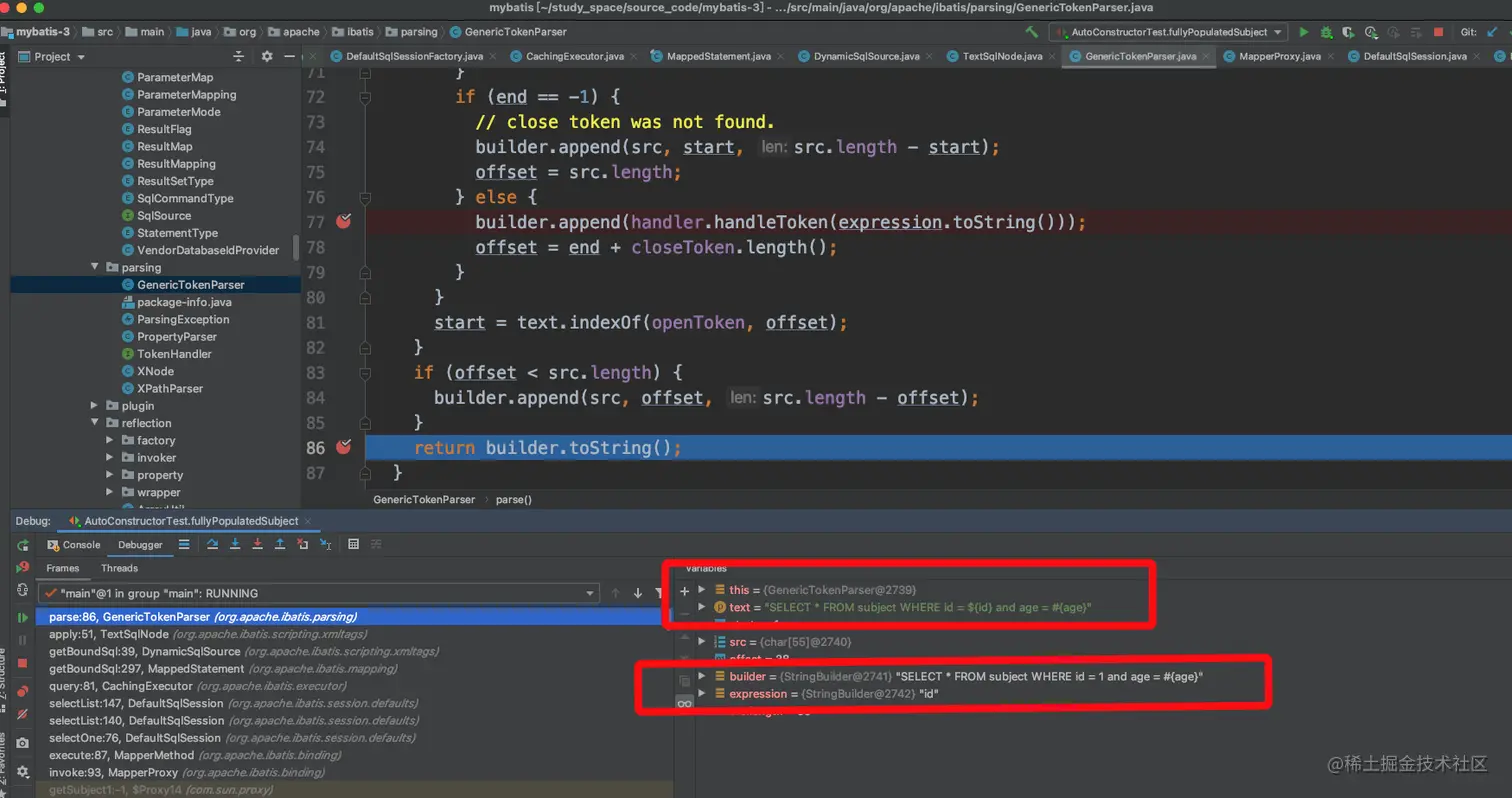
Task: Stop the debug session in sidebar
Action: [22, 664]
